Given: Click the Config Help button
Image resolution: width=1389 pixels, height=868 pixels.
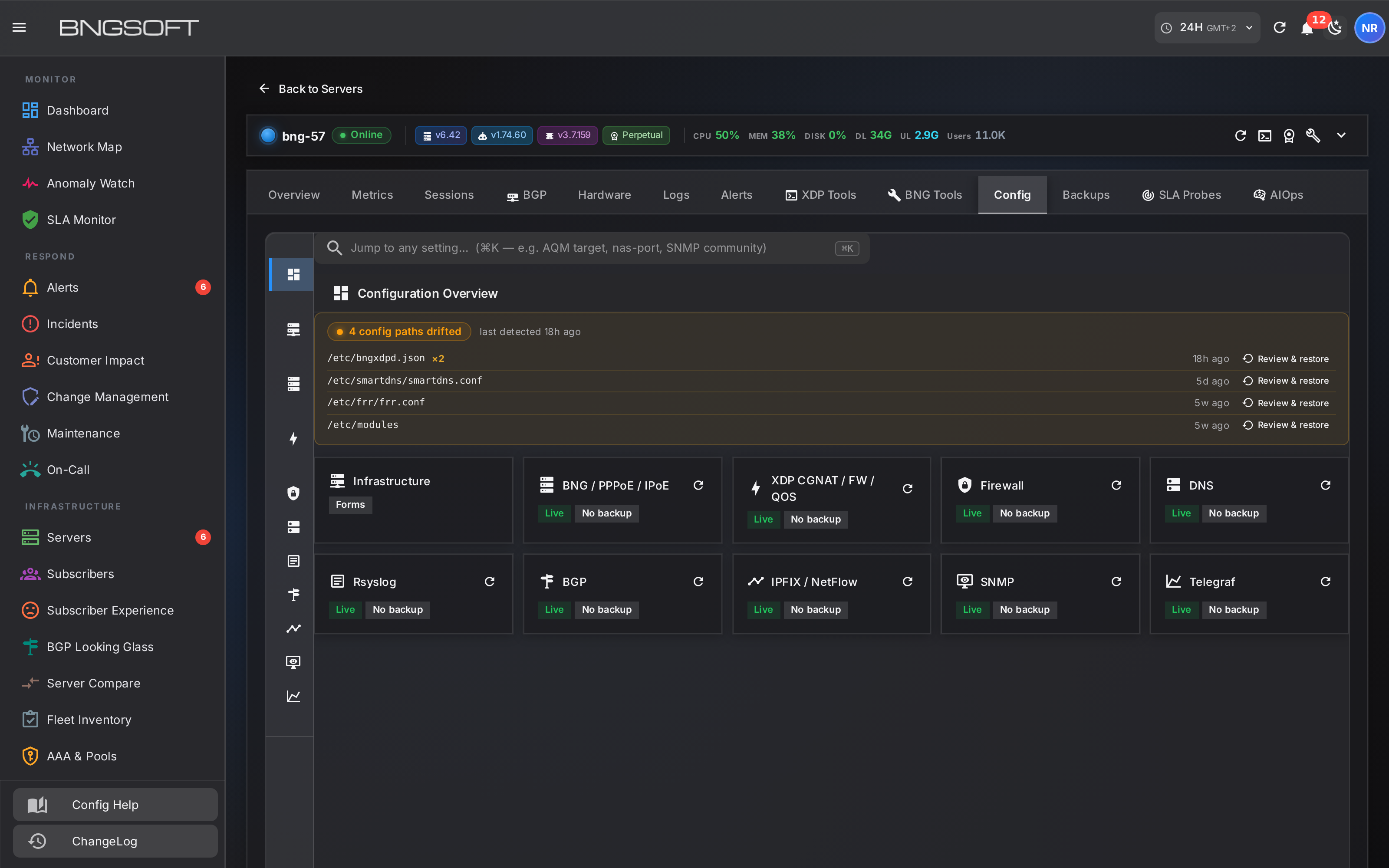Looking at the screenshot, I should (x=115, y=805).
